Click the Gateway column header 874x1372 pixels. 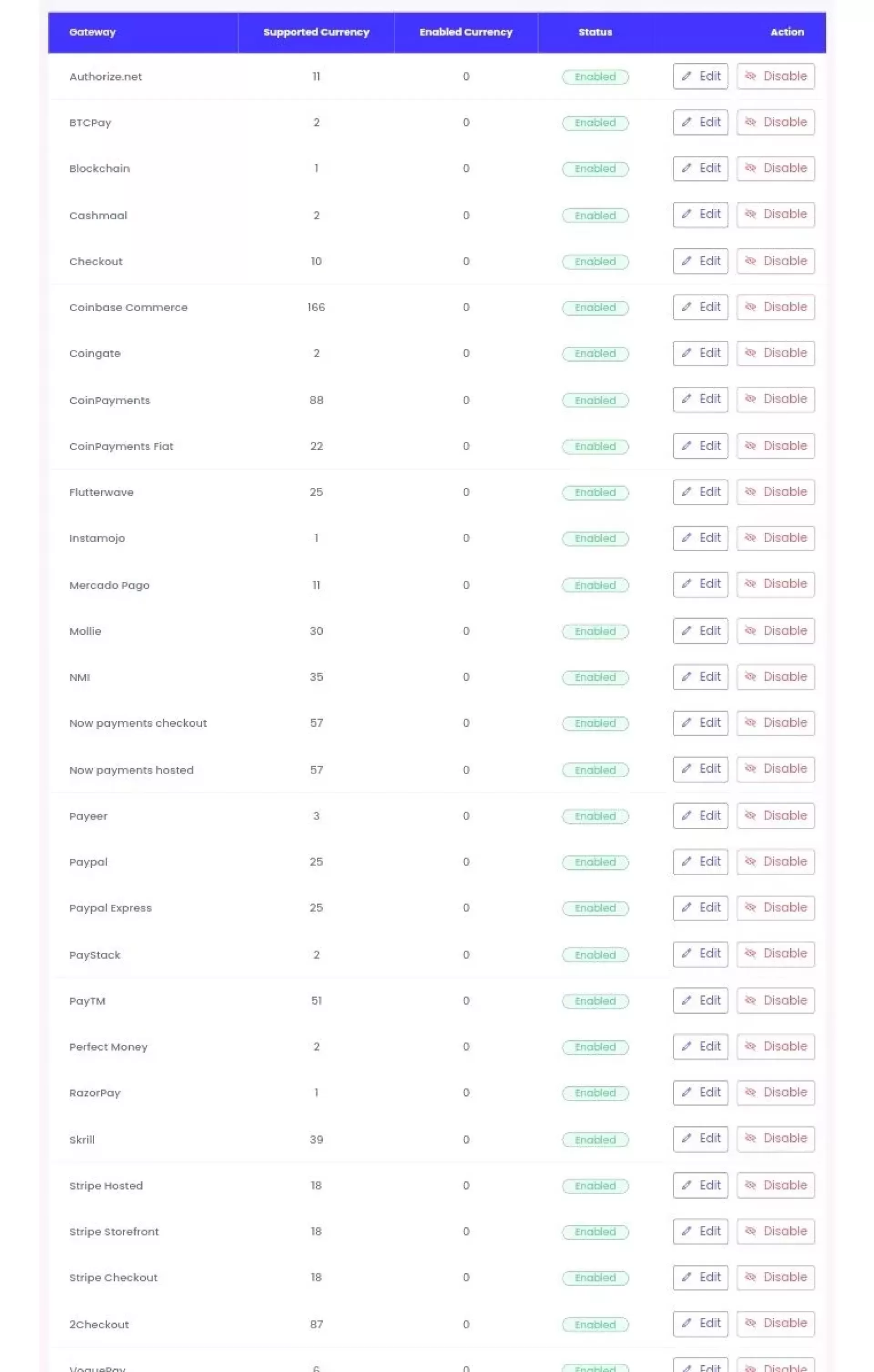point(92,32)
